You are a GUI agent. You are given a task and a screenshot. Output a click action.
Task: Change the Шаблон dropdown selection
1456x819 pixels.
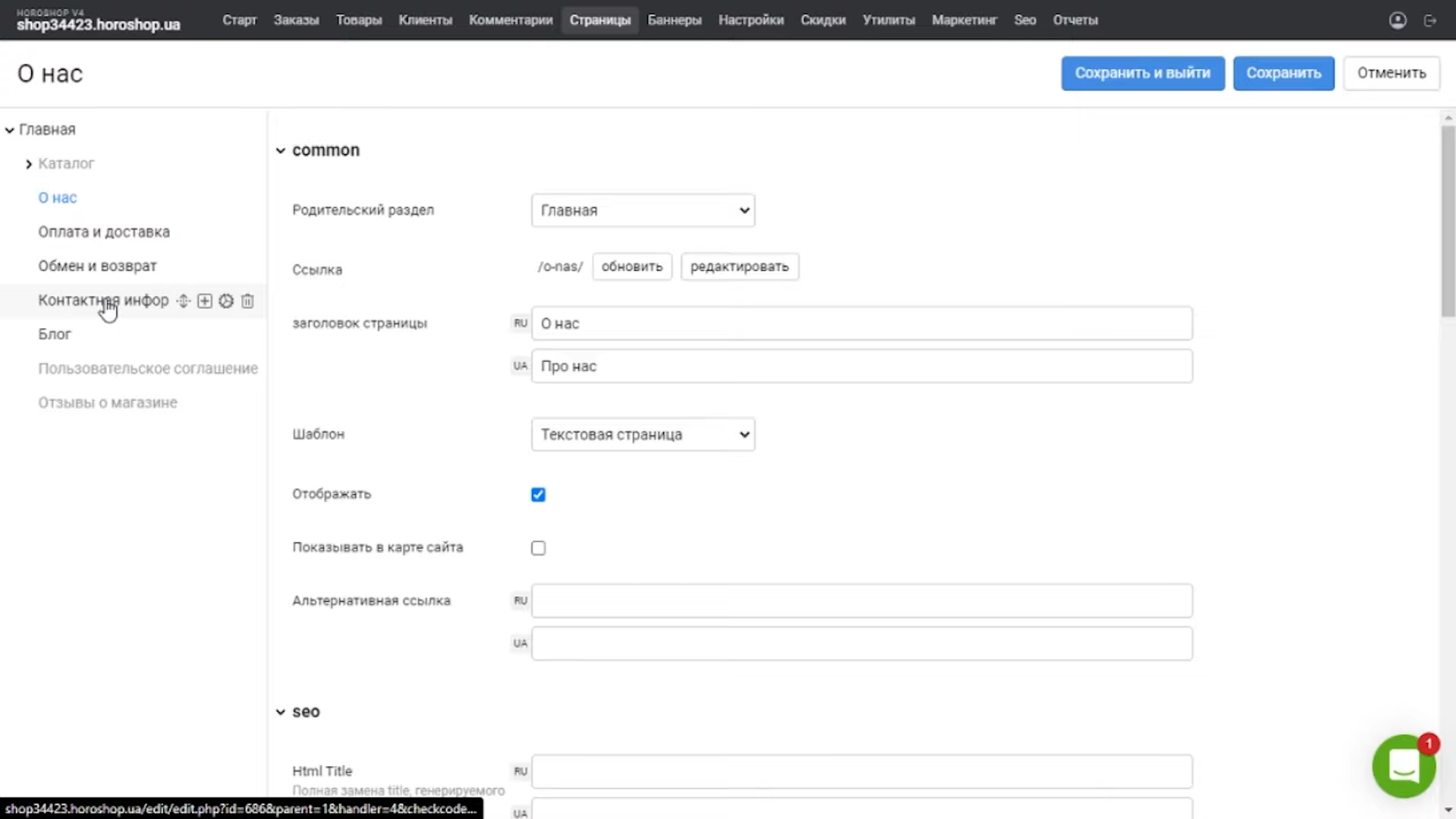coord(642,434)
